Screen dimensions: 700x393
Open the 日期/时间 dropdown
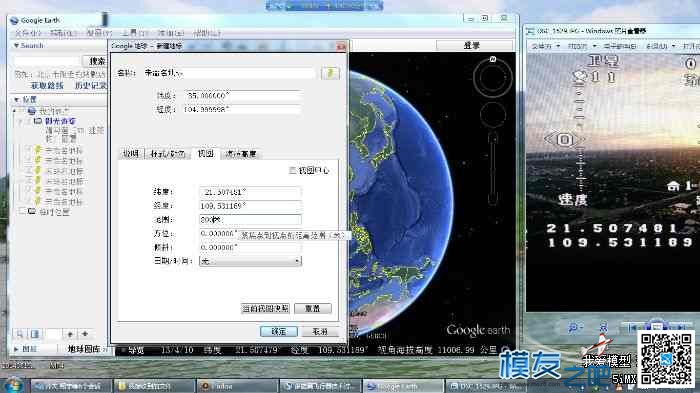tap(250, 261)
